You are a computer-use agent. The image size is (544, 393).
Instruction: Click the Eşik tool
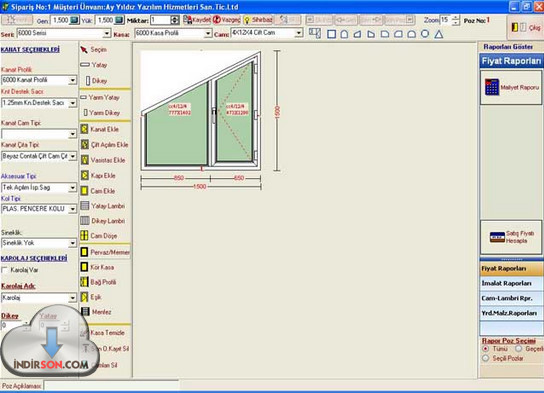click(x=91, y=297)
